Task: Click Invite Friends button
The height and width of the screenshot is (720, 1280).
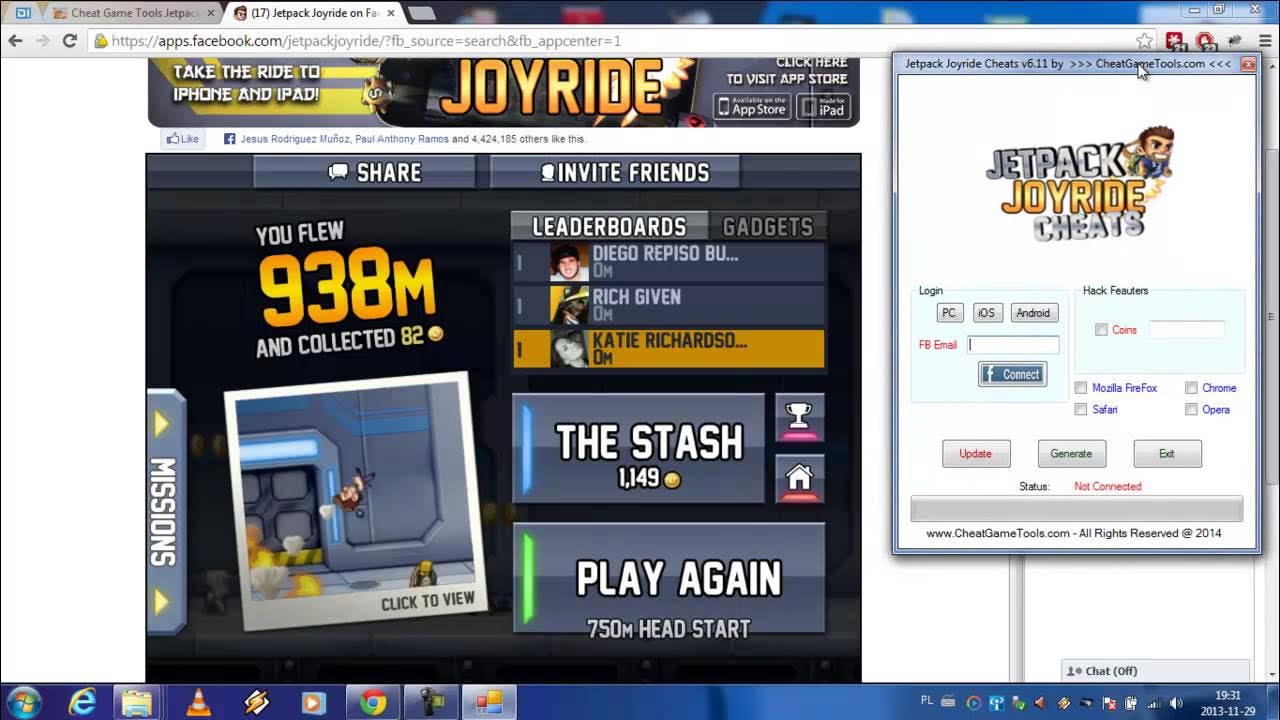Action: (x=615, y=172)
